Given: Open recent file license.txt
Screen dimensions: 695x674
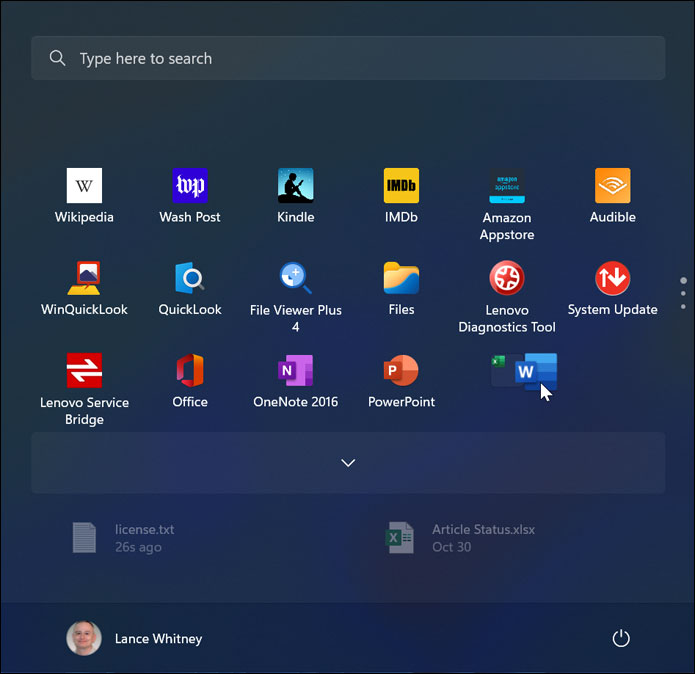Looking at the screenshot, I should (124, 538).
